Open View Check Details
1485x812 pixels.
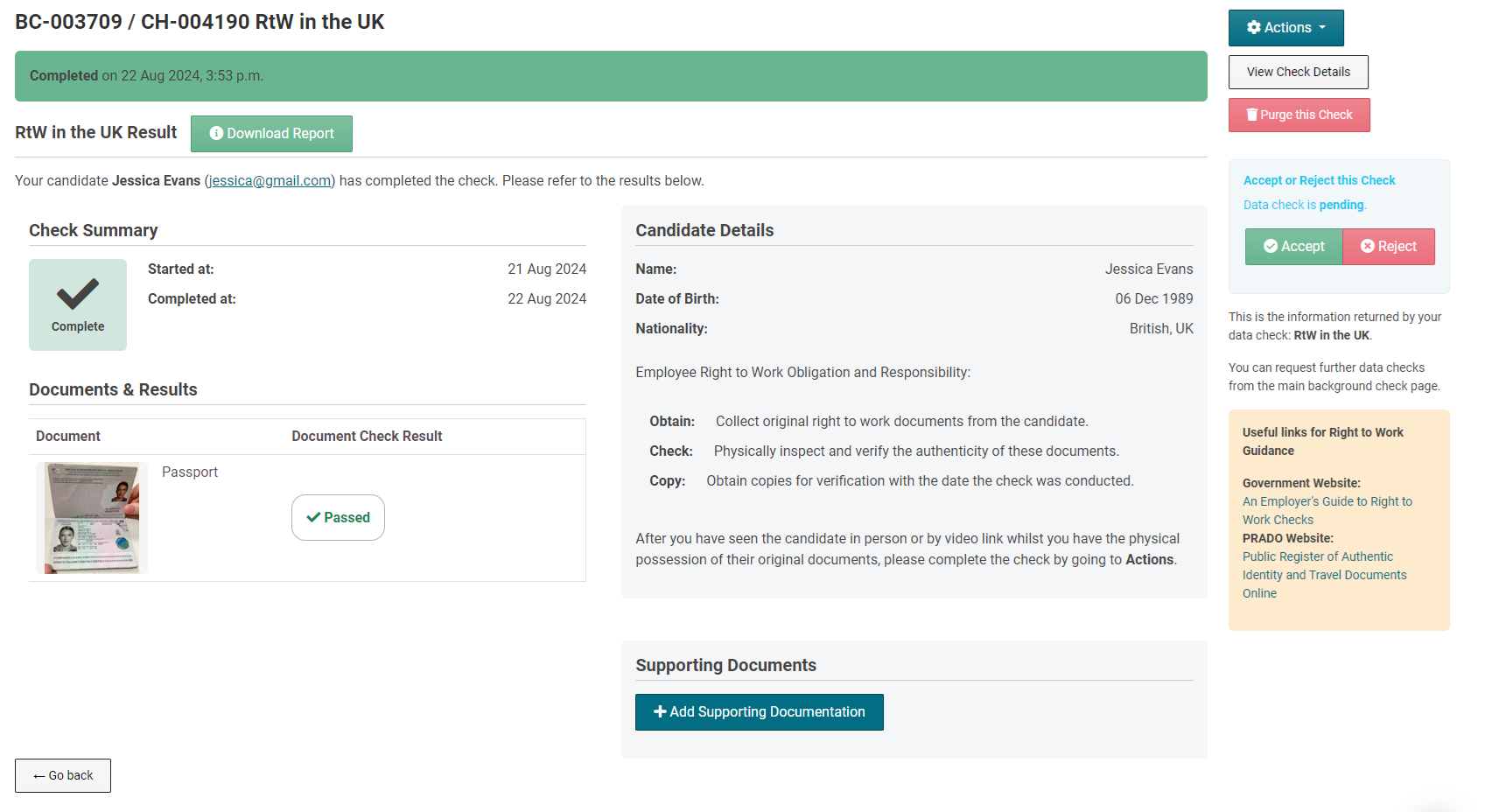tap(1298, 72)
